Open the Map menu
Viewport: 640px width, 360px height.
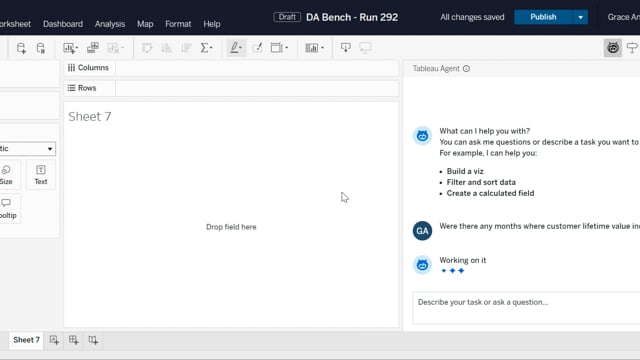coord(145,24)
